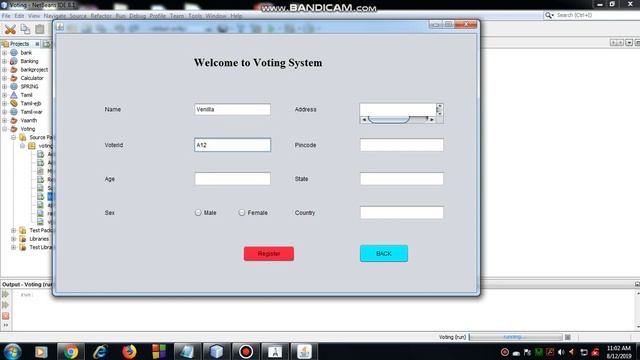The height and width of the screenshot is (360, 640).
Task: Click the volume speaker icon in system tray
Action: [x=561, y=352]
